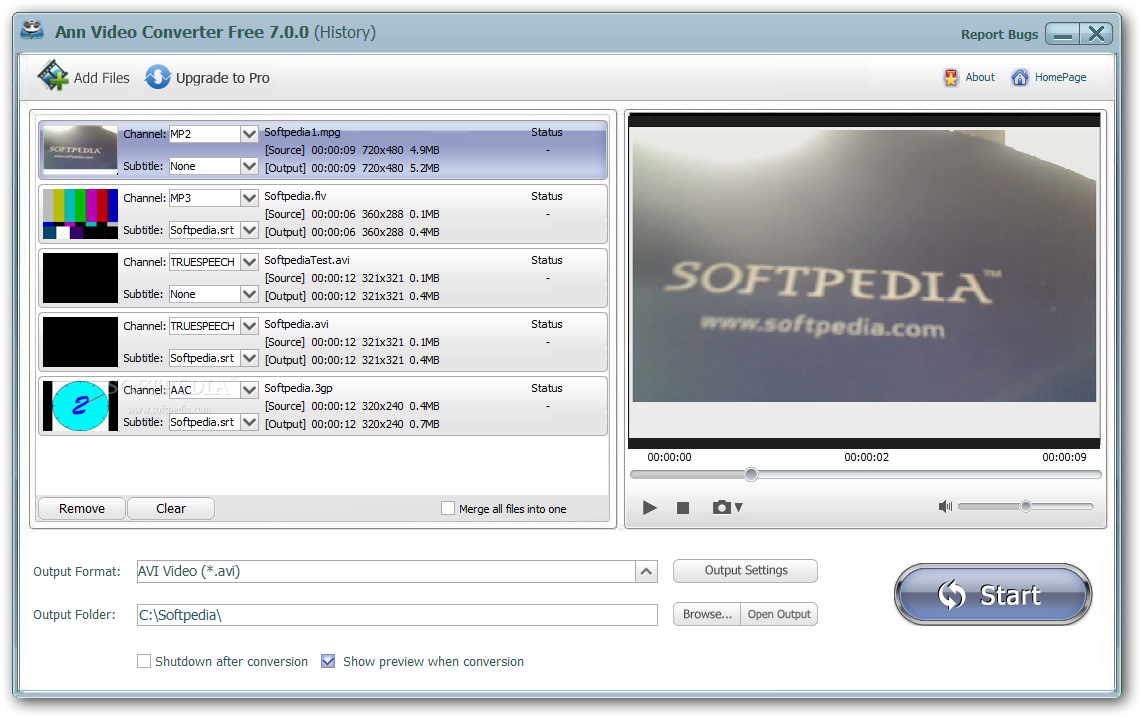Click Add Files label in toolbar
Viewport: 1142px width, 718px height.
point(101,78)
